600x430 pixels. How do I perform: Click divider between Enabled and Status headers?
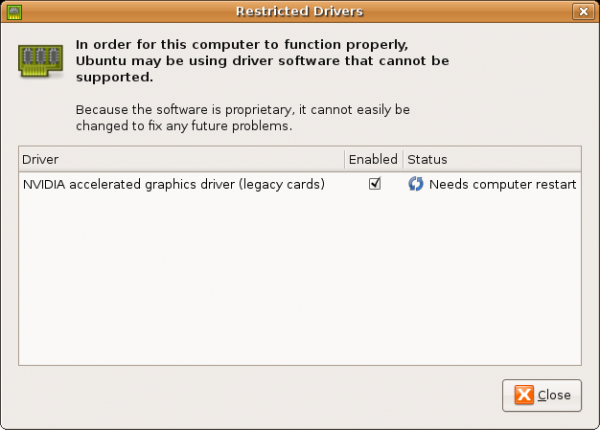[402, 159]
